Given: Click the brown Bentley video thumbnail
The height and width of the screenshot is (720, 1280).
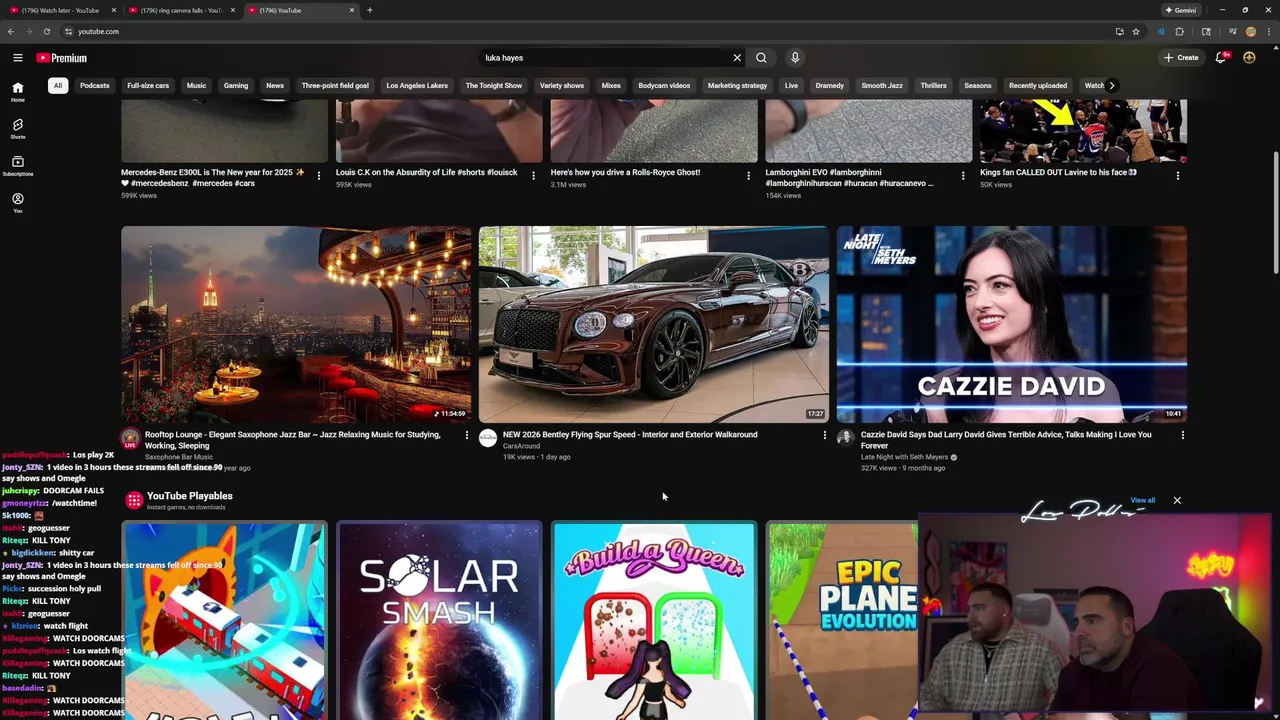Looking at the screenshot, I should 654,324.
